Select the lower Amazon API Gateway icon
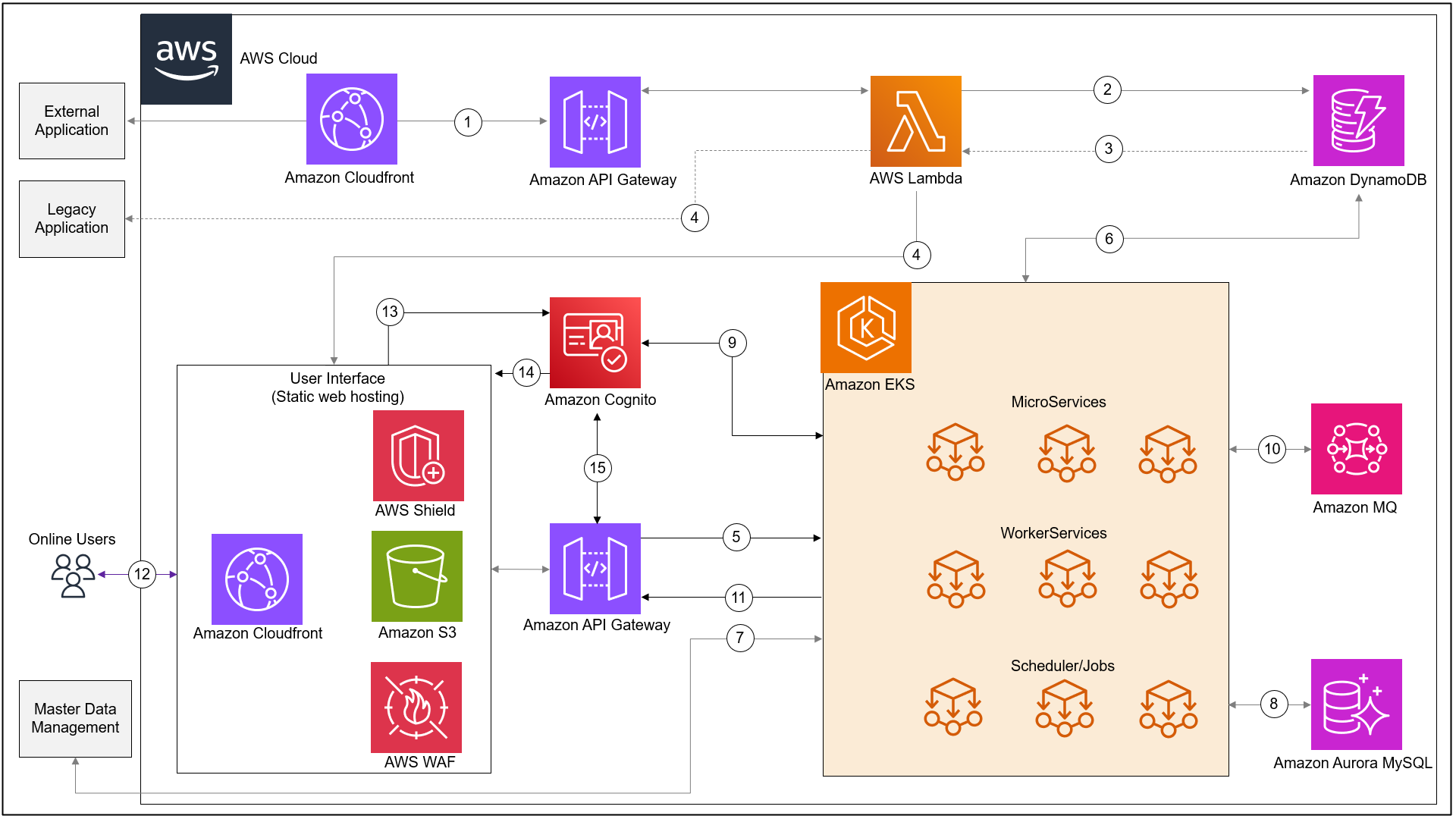Image resolution: width=1456 pixels, height=819 pixels. (x=596, y=569)
